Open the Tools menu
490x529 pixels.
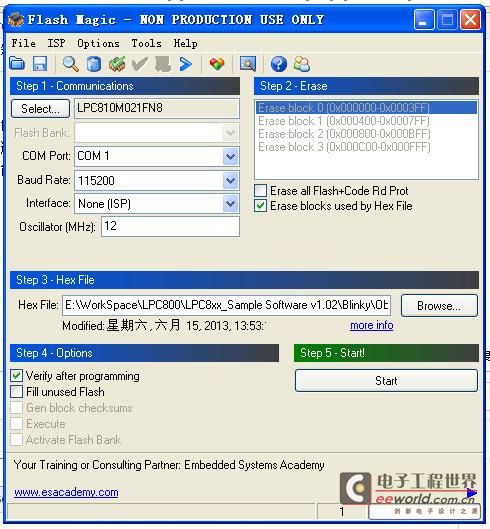pos(146,43)
